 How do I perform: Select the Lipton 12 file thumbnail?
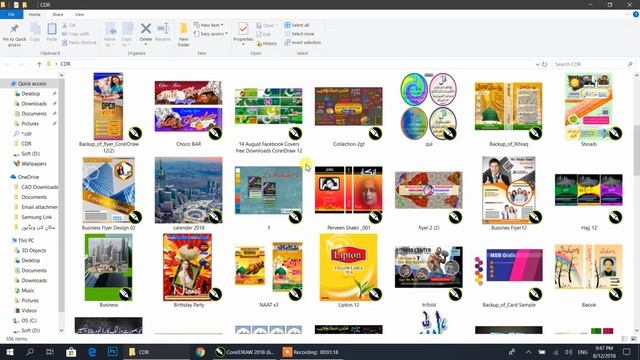pyautogui.click(x=349, y=267)
